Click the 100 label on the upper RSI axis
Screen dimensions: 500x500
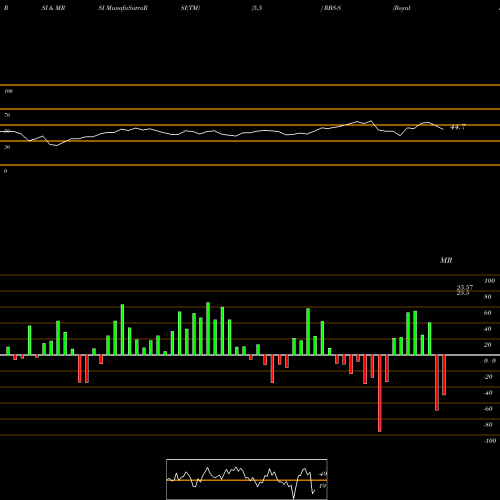click(8, 91)
